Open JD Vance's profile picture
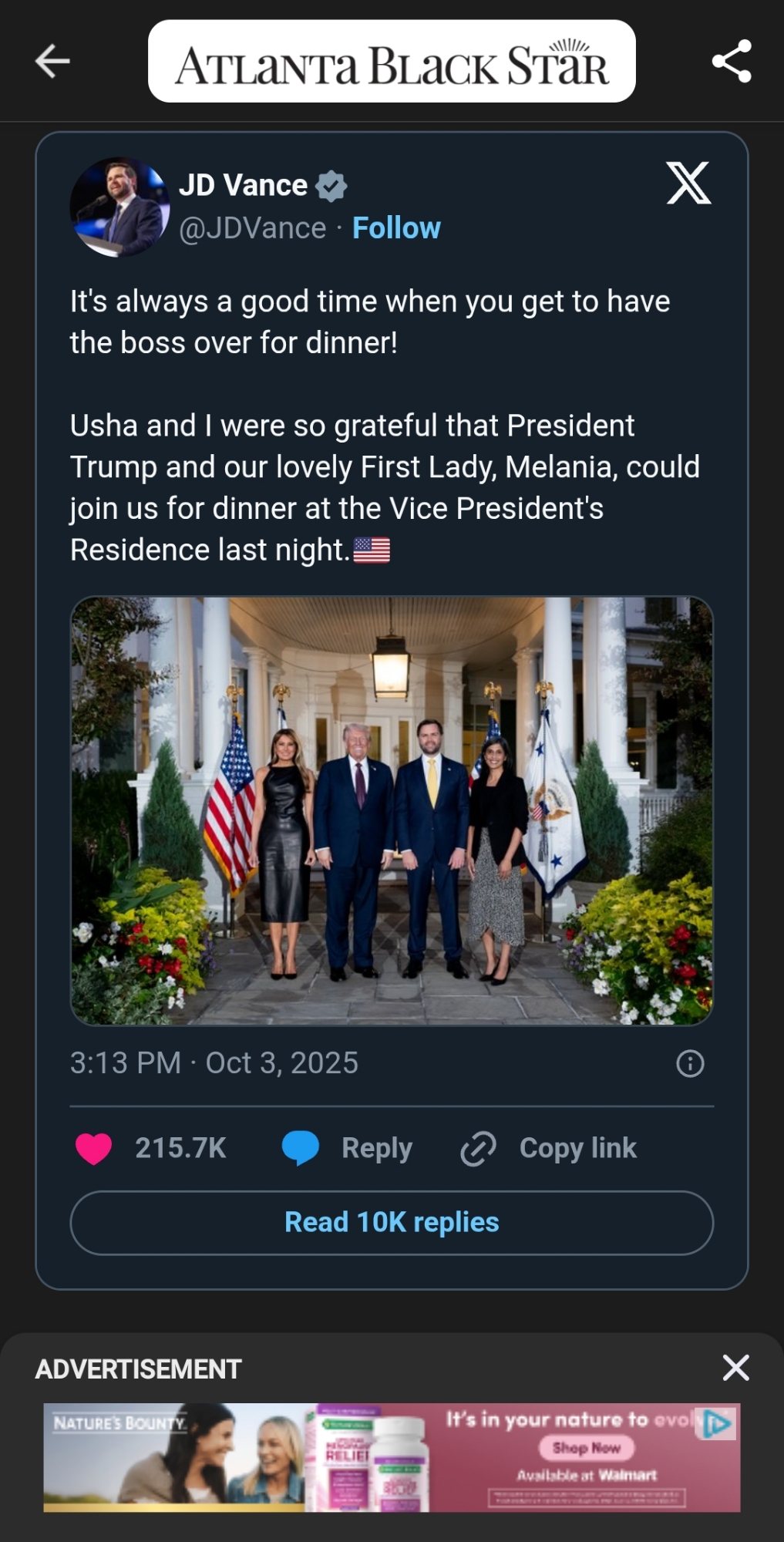The image size is (784, 1542). pyautogui.click(x=119, y=207)
